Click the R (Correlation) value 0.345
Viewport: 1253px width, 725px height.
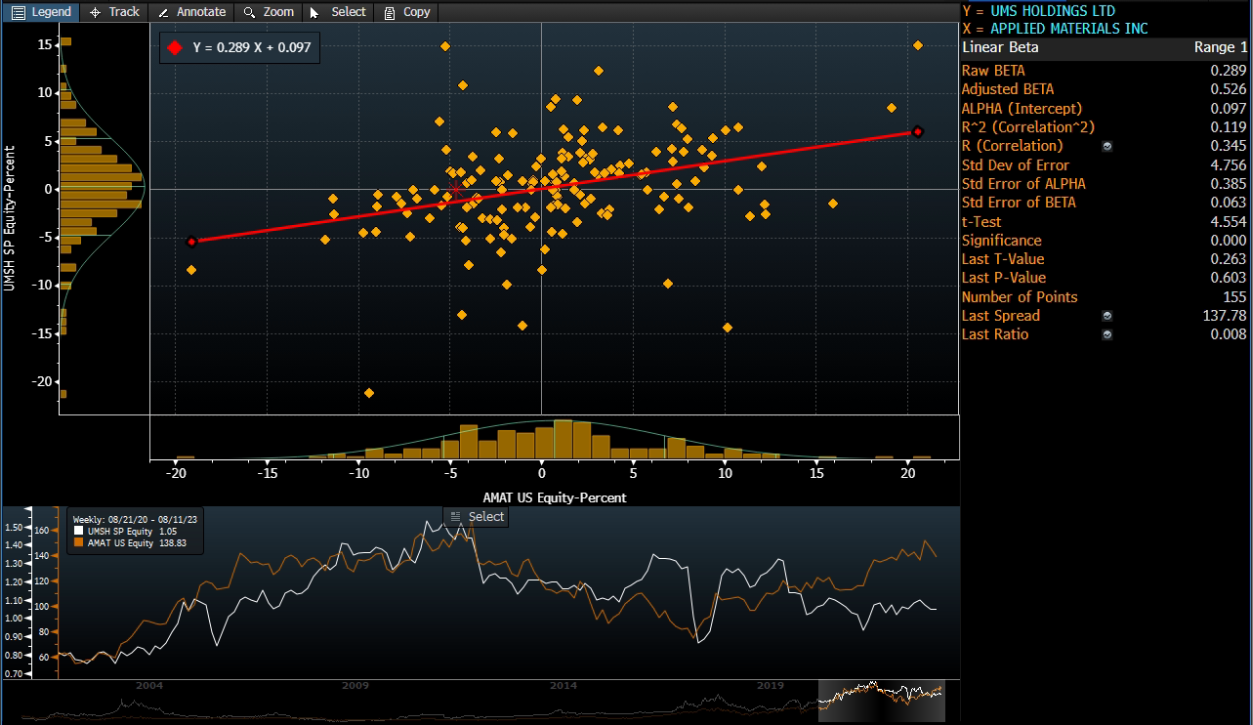[x=1229, y=146]
